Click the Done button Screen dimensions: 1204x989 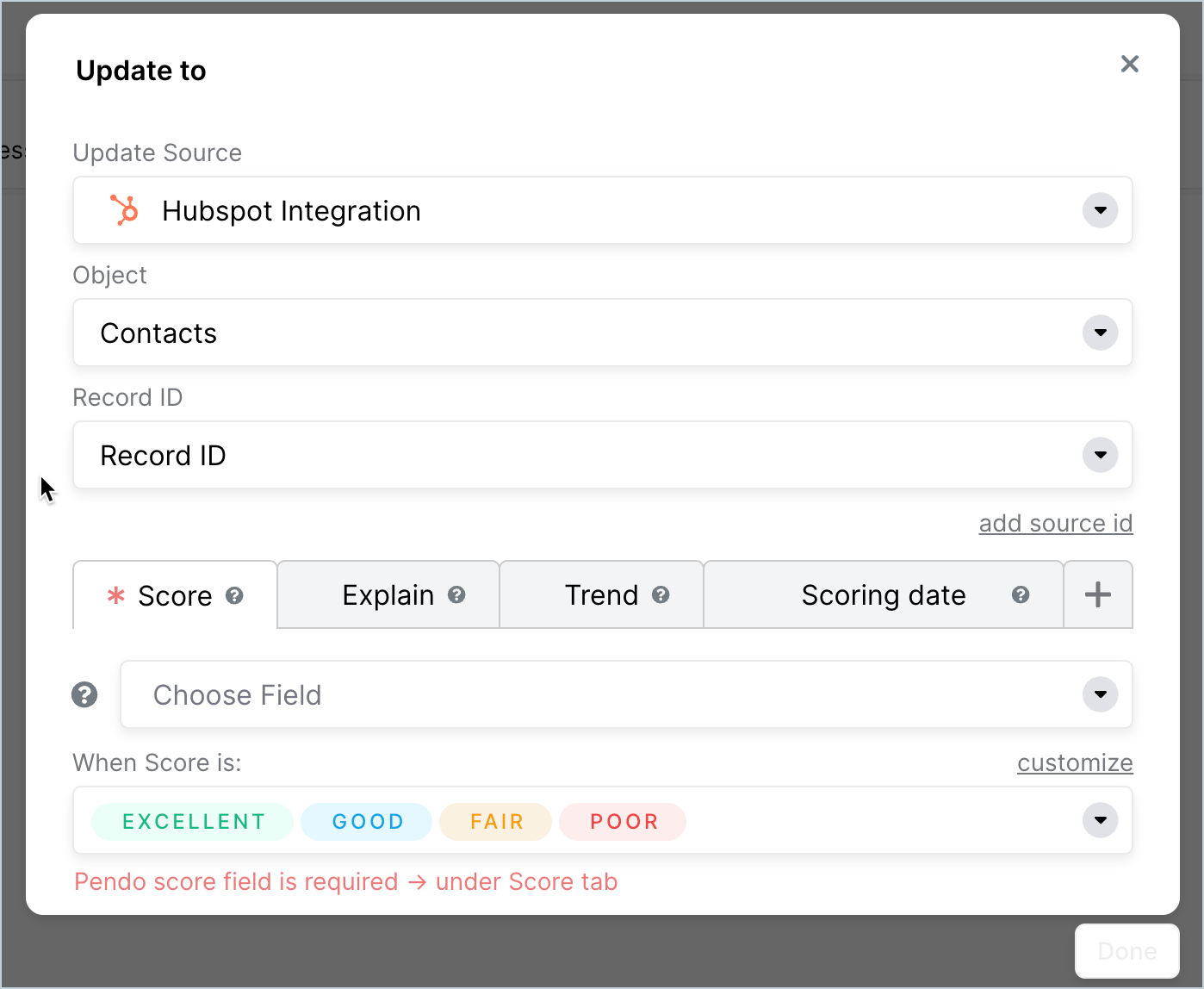(1126, 951)
